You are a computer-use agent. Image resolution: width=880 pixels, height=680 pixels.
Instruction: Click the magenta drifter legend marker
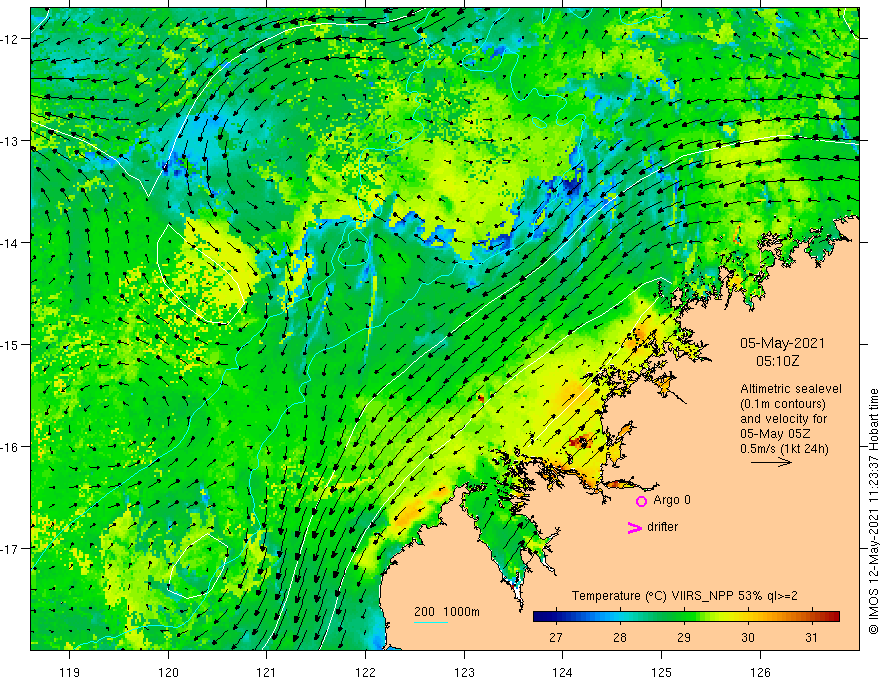click(635, 527)
